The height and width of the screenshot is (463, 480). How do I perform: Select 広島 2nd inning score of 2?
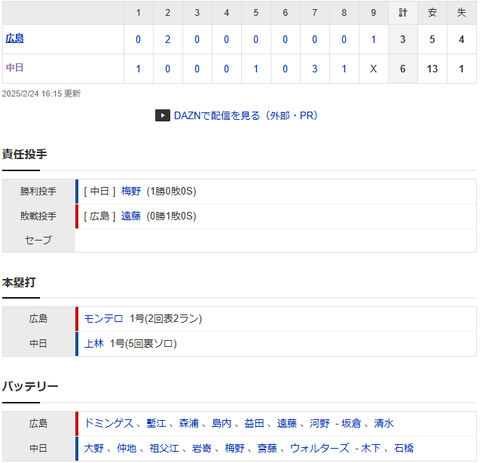(x=168, y=39)
